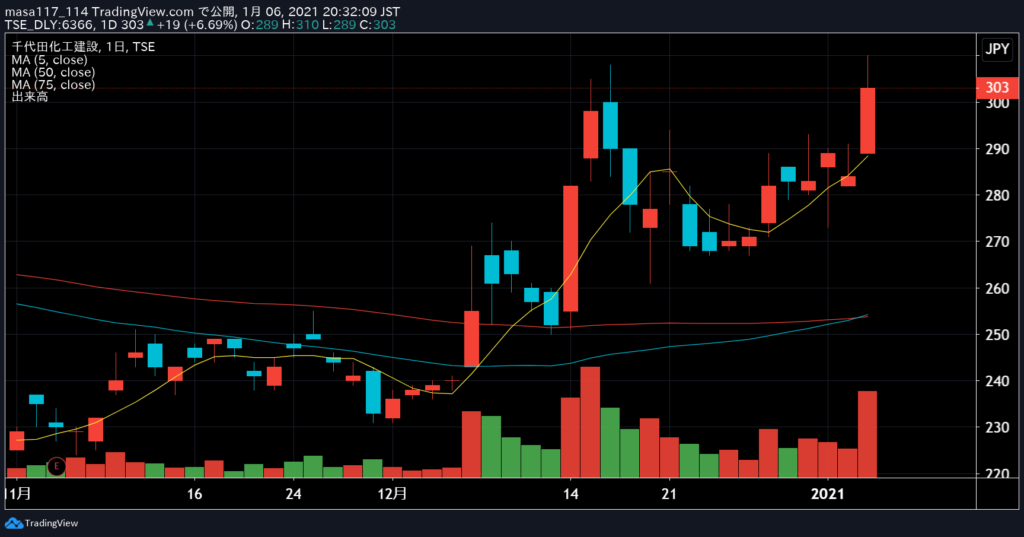Click the 230 price level on scale

(997, 427)
